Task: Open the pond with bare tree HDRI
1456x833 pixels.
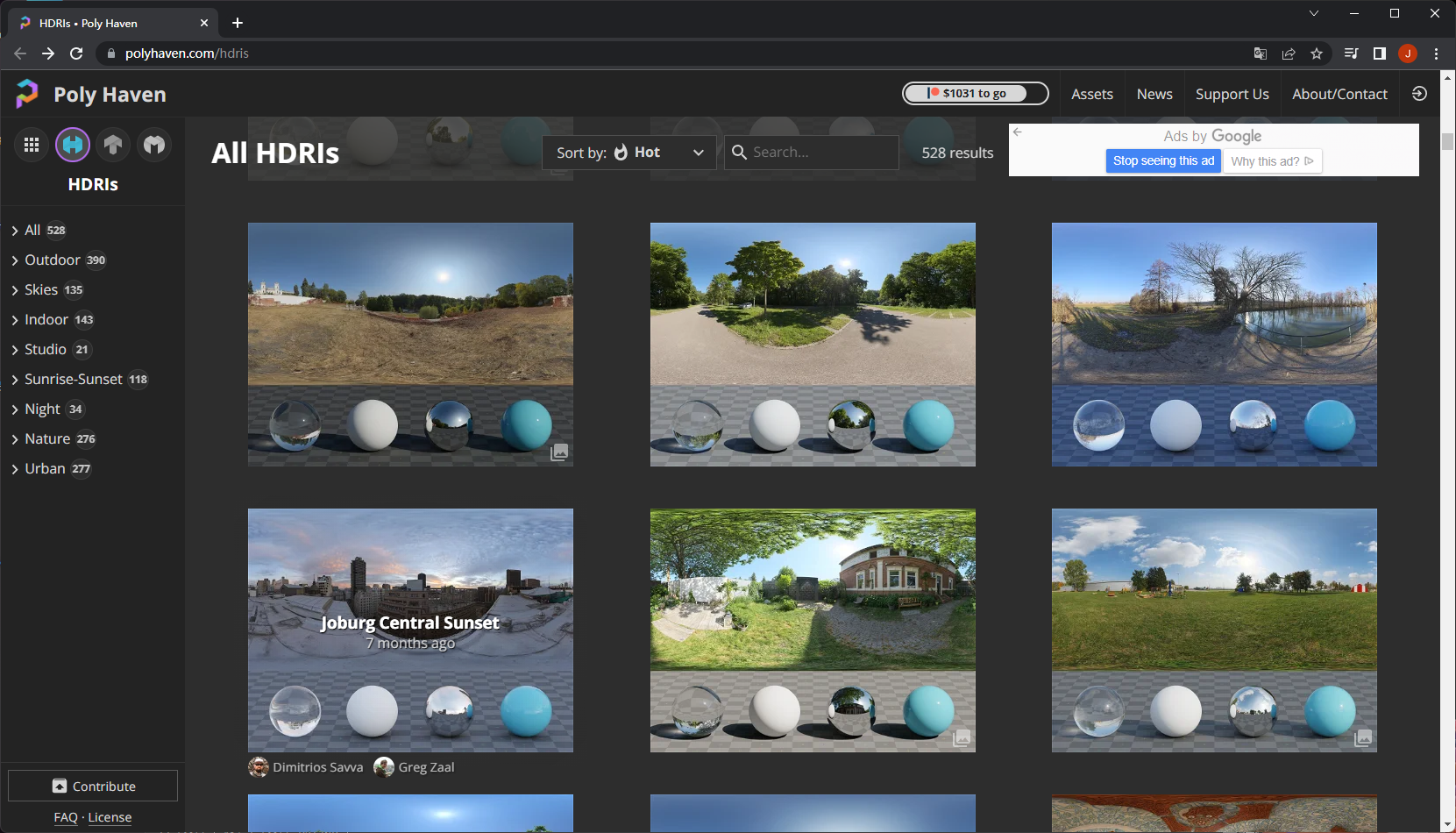Action: [1214, 345]
